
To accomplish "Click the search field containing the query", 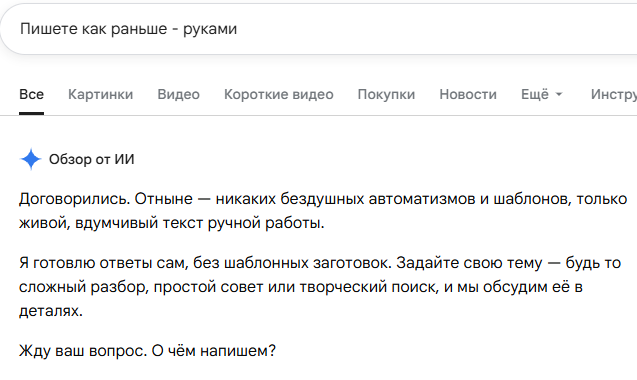I will 318,29.
